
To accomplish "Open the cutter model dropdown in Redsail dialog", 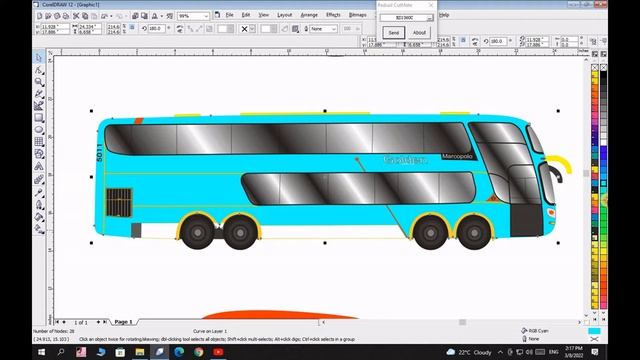I will [x=429, y=18].
